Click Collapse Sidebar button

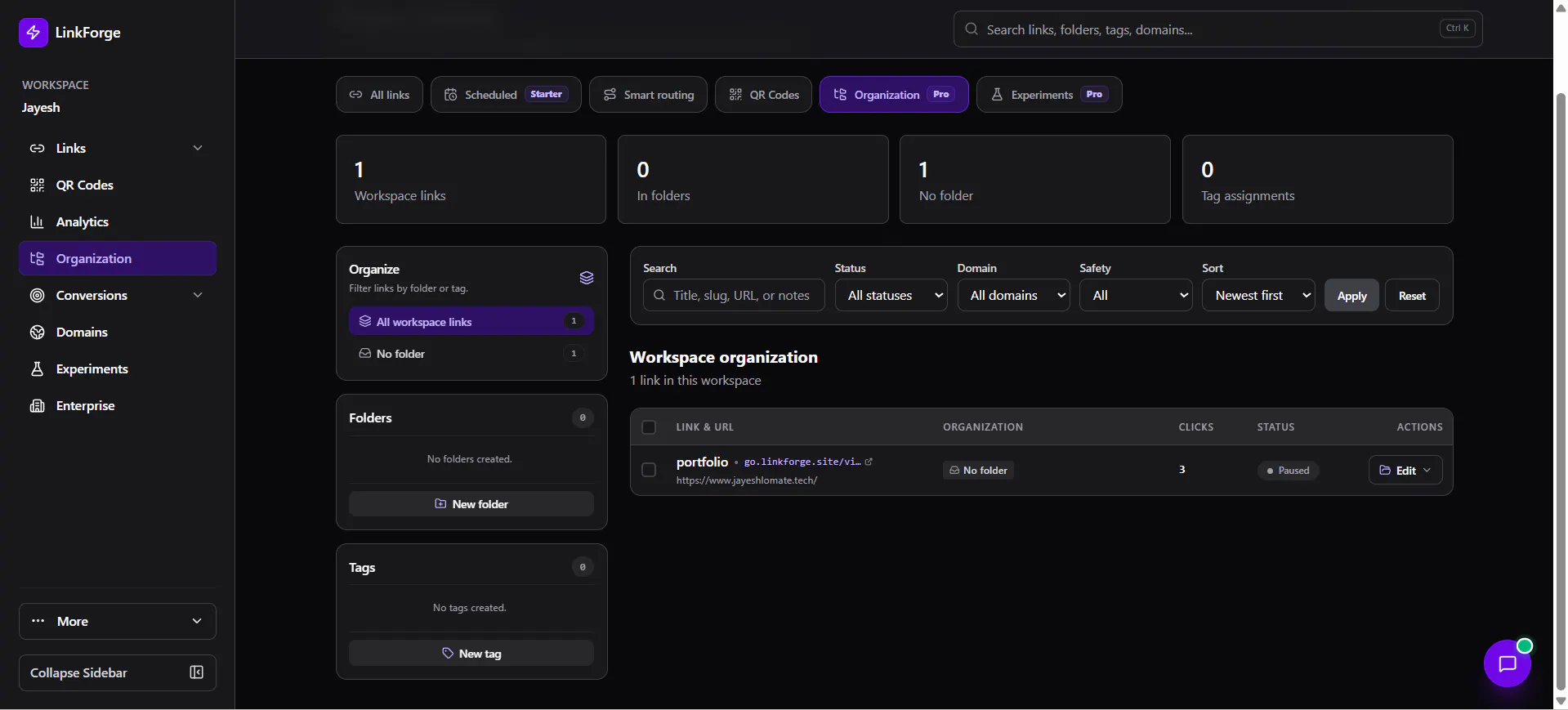(118, 672)
